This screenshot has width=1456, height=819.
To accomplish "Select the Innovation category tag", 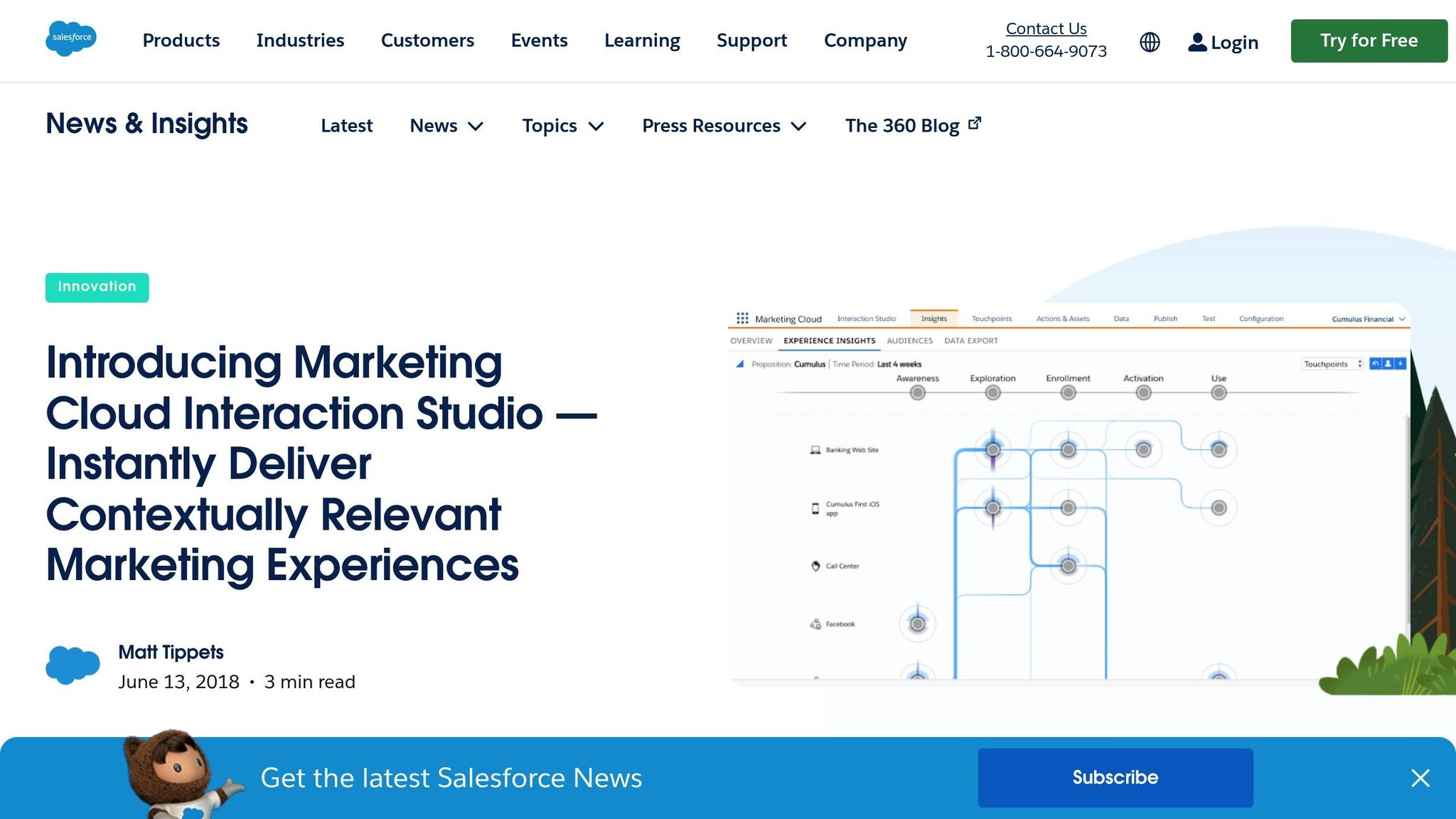I will (x=97, y=287).
